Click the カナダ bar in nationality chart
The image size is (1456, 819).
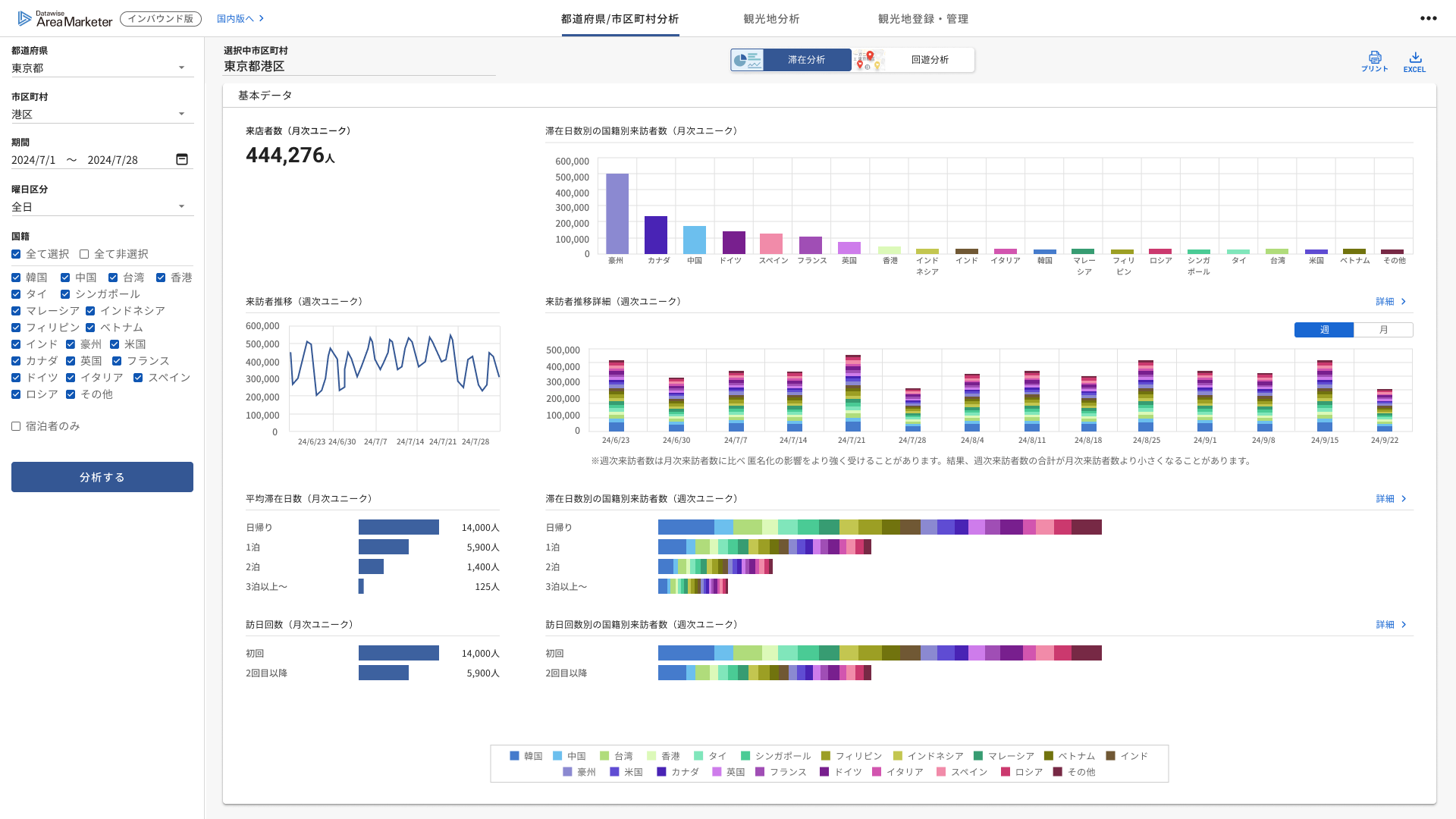656,235
